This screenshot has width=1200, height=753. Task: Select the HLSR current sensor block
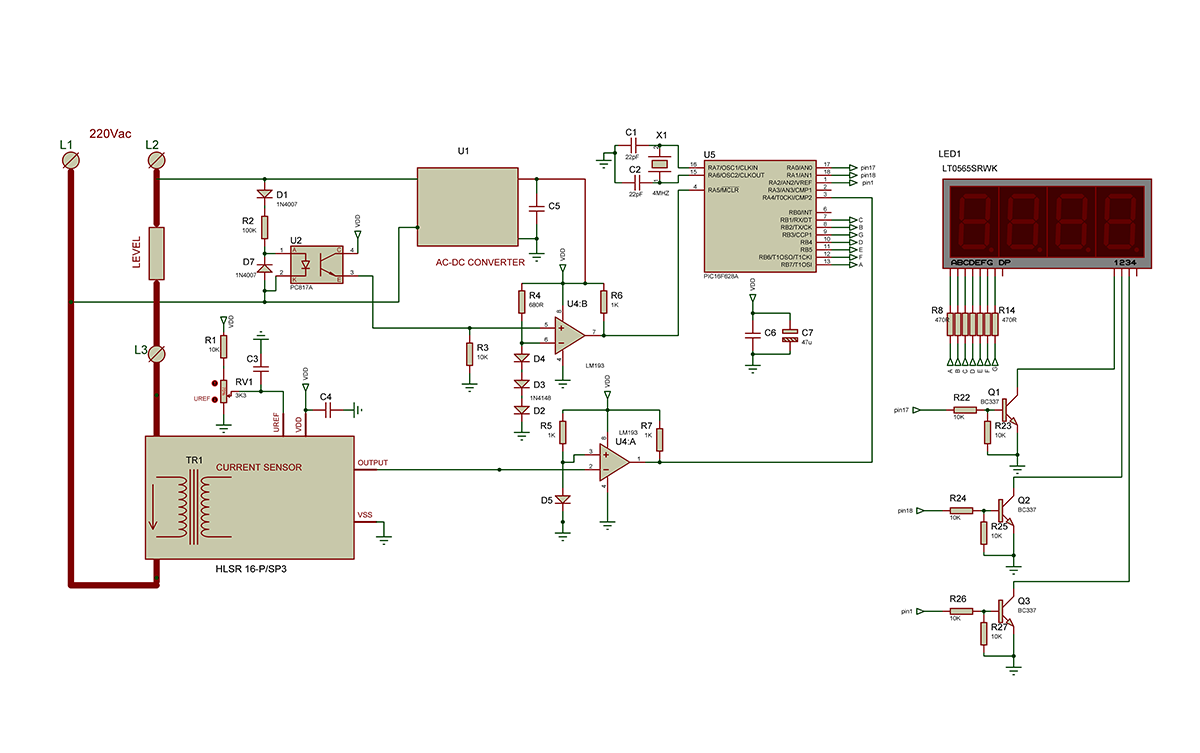point(249,497)
